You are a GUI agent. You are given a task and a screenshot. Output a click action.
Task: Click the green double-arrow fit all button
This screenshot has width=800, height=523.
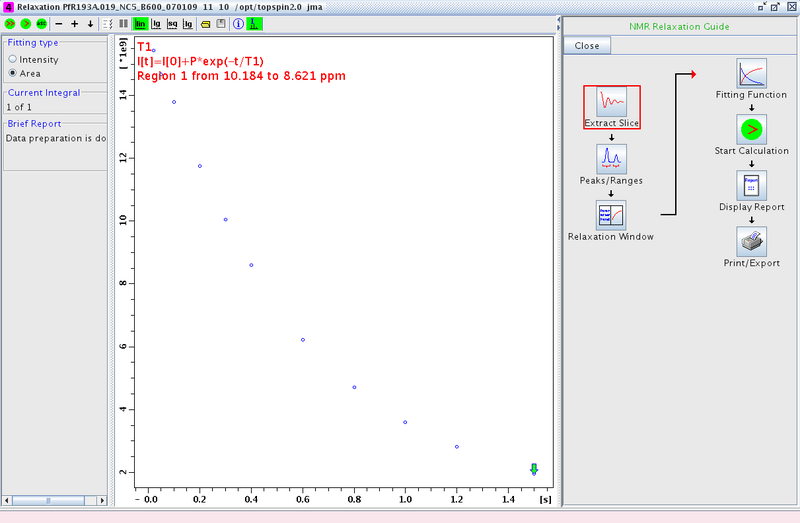coord(9,23)
